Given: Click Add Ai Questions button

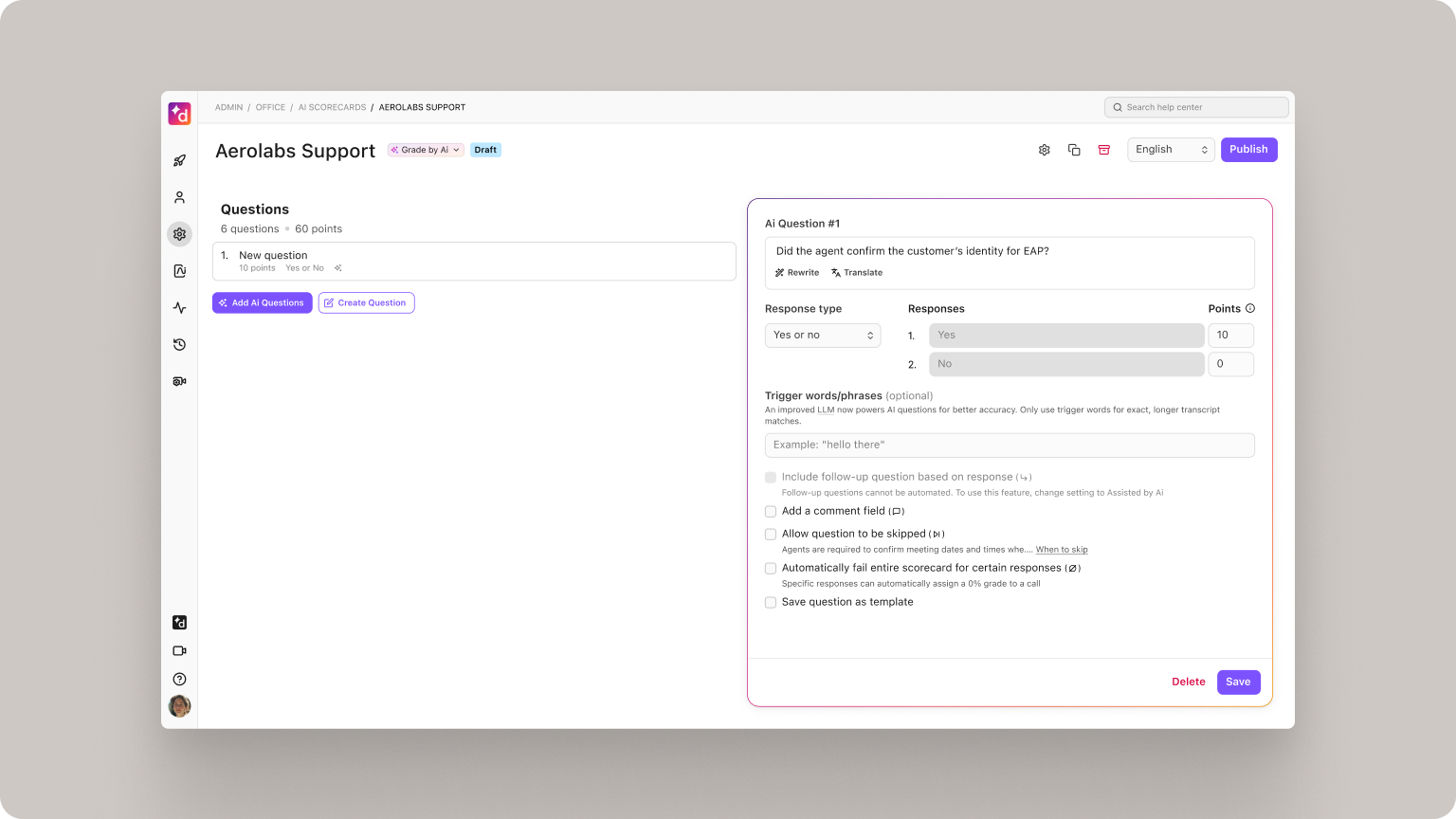Looking at the screenshot, I should click(x=263, y=303).
